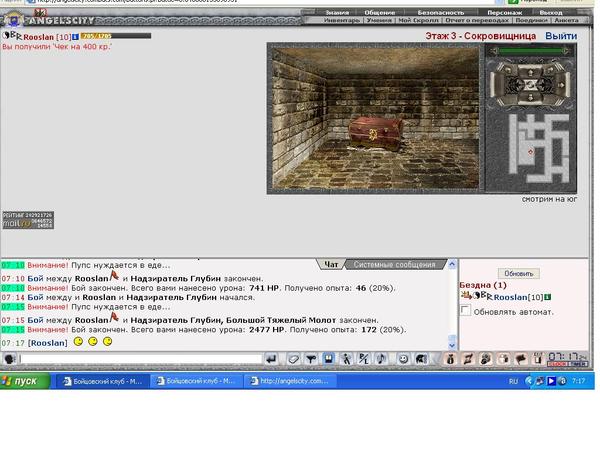Click the clock and sound widget showing 07:17
Viewport: 600px width, 450px height.
[567, 359]
